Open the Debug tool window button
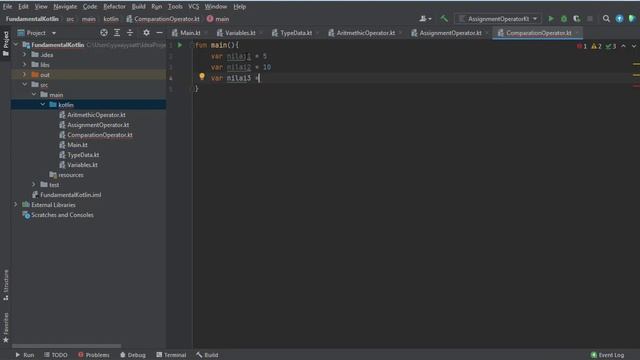This screenshot has width=640, height=360. pyautogui.click(x=133, y=355)
